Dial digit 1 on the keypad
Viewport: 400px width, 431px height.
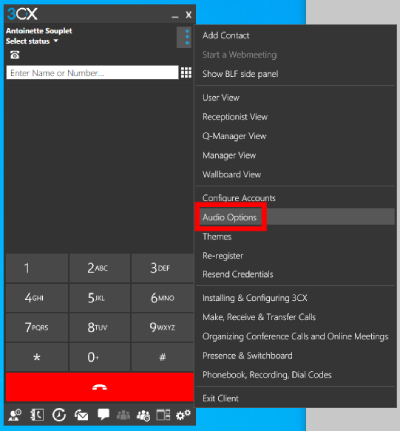coord(37,268)
